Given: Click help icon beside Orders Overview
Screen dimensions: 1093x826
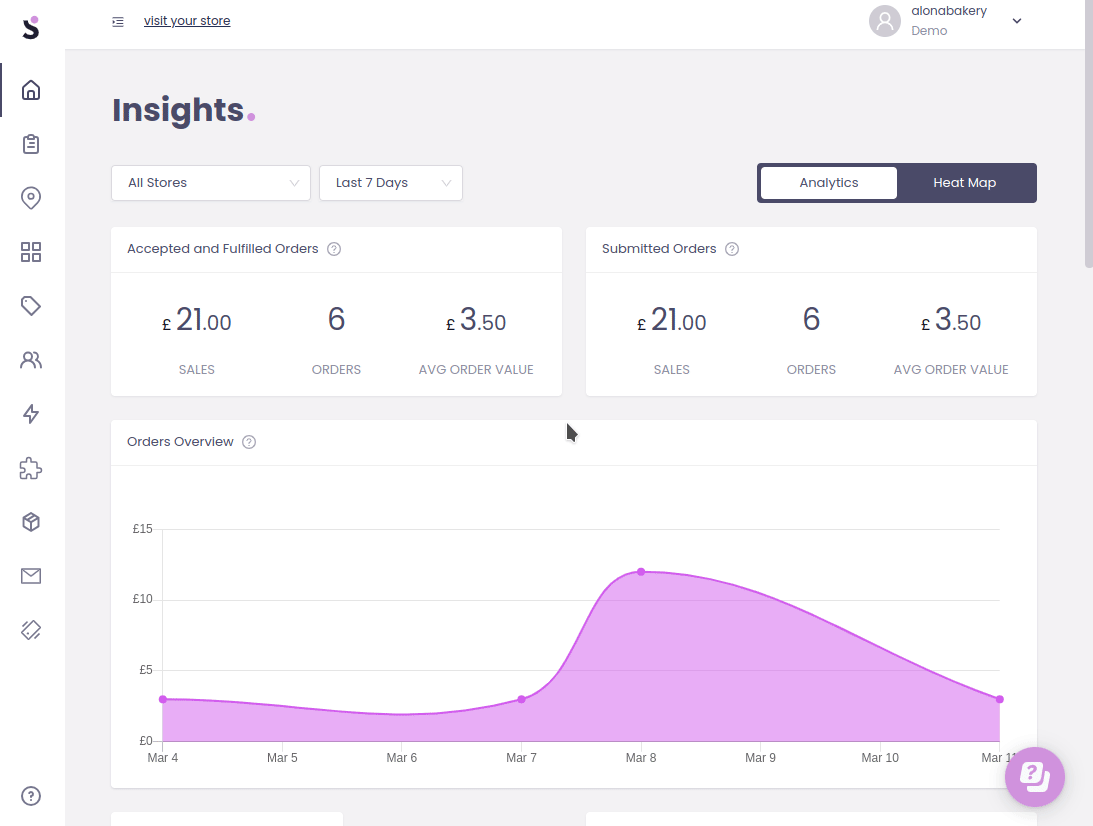Looking at the screenshot, I should coord(249,442).
